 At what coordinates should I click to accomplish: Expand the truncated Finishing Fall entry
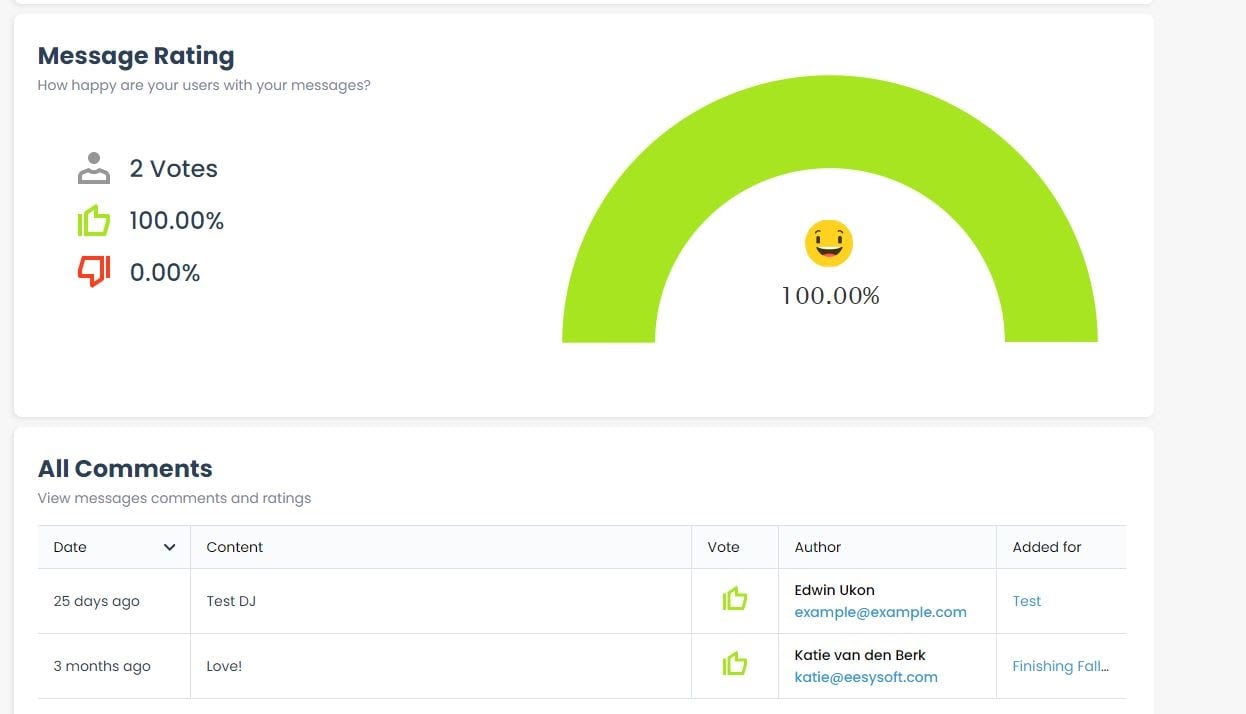[x=1061, y=666]
